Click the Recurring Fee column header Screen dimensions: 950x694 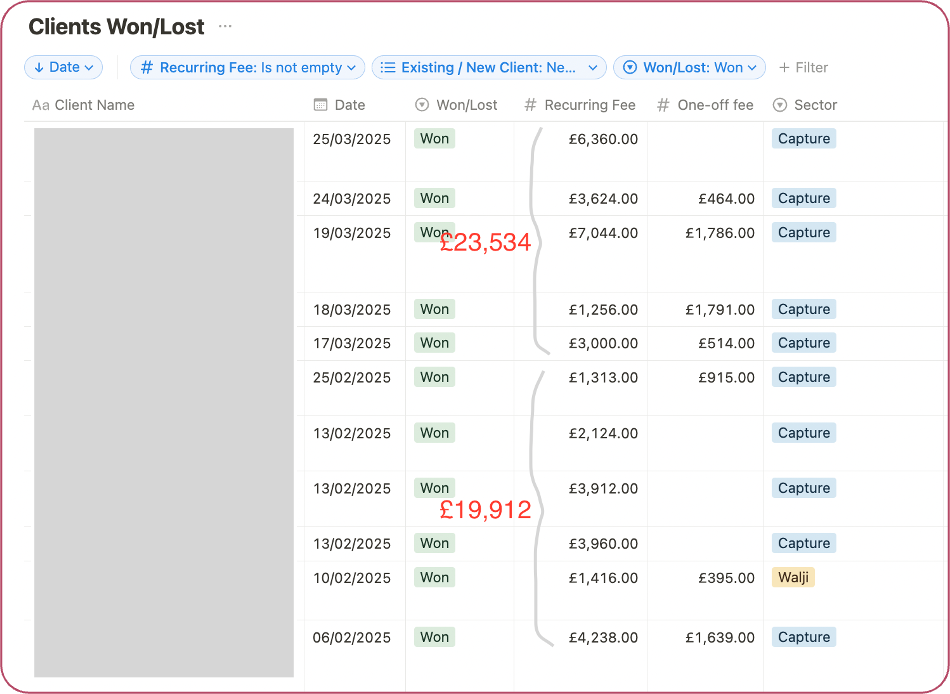tap(580, 105)
